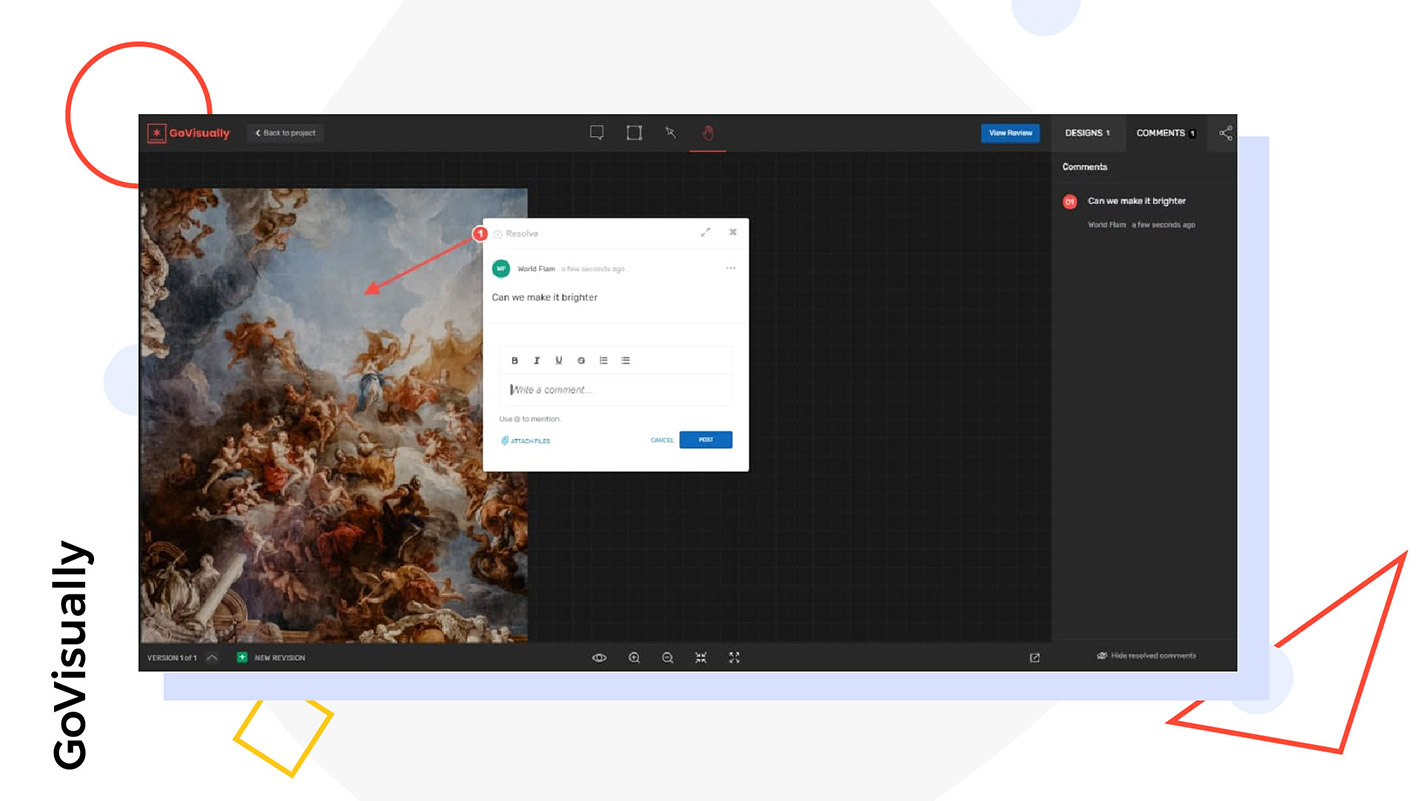Select the hand pan tool
Image resolution: width=1422 pixels, height=801 pixels.
tap(708, 133)
